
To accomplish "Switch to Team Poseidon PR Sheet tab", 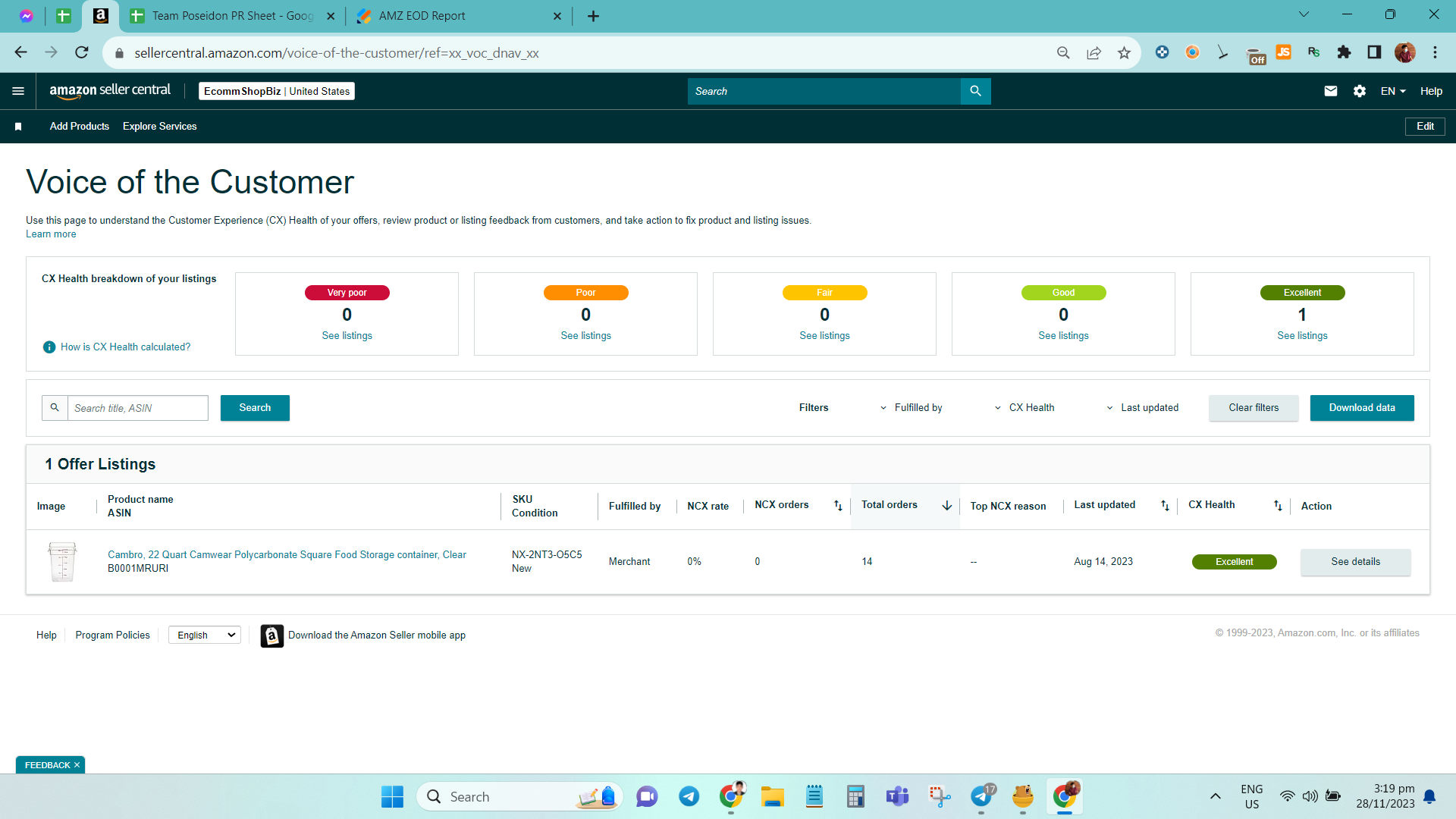I will (x=232, y=16).
